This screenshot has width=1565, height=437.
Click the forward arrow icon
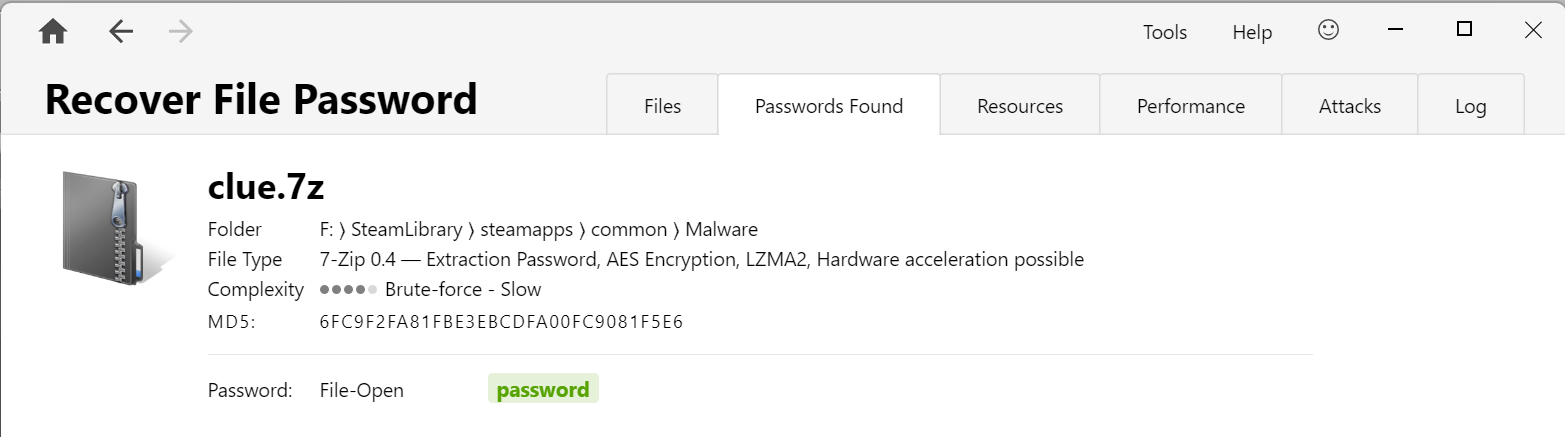tap(181, 32)
